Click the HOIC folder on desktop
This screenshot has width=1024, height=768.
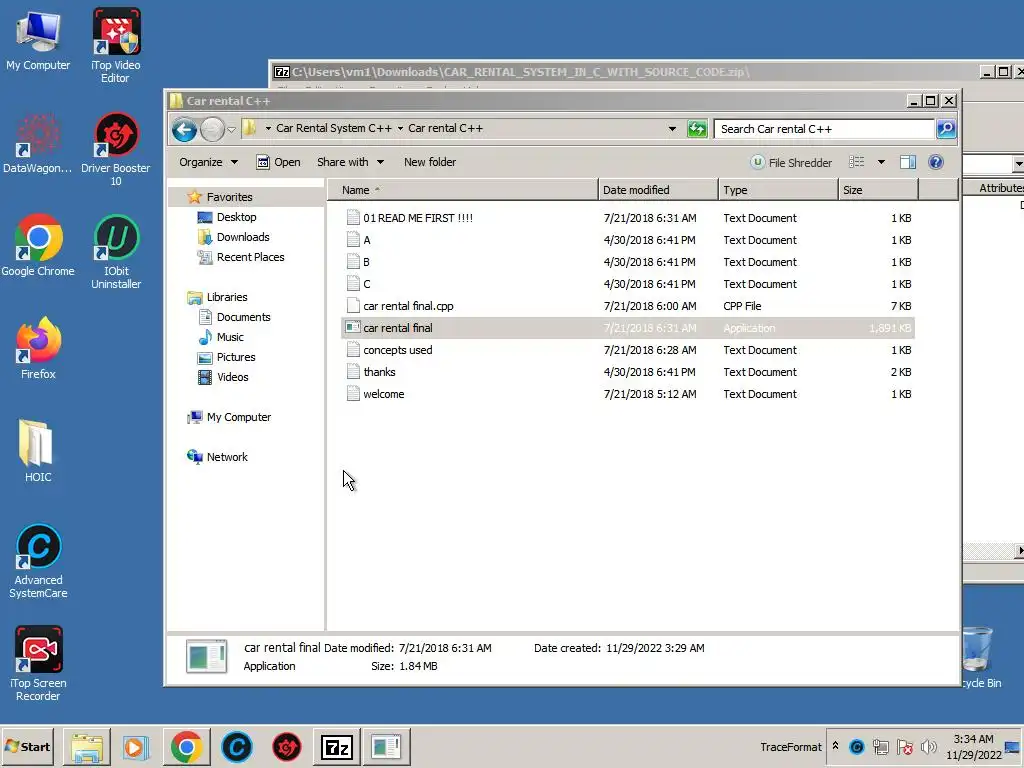(x=38, y=451)
